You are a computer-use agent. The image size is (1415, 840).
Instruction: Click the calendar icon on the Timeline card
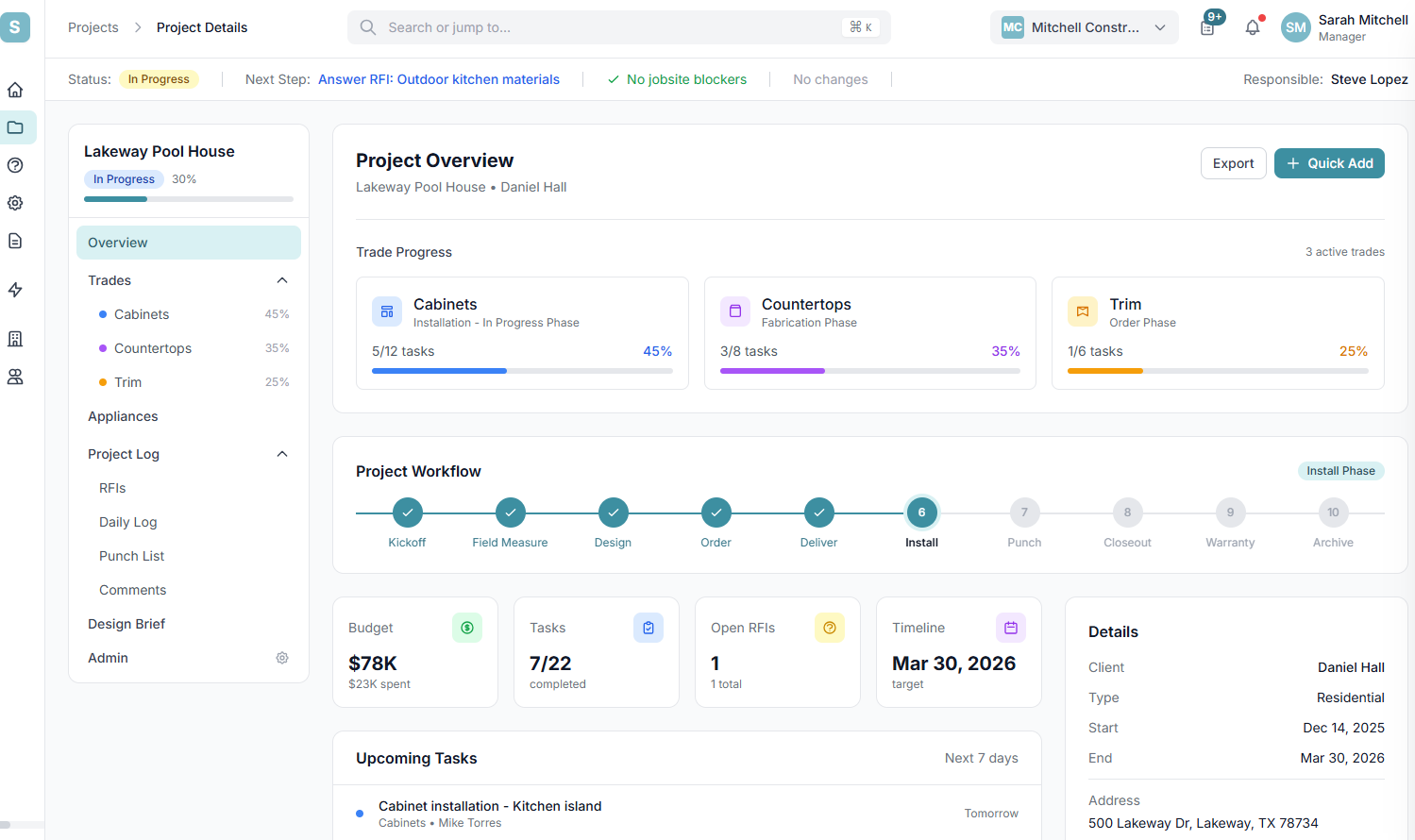point(1011,628)
